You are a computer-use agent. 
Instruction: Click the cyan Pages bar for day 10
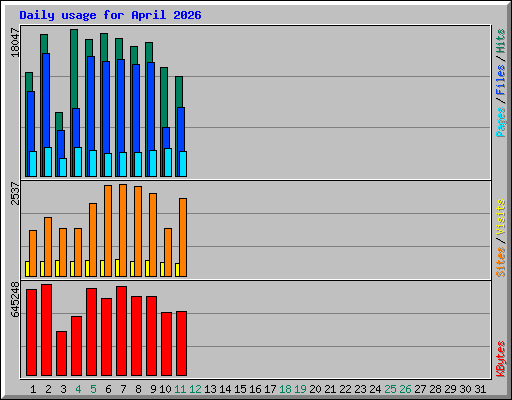point(168,162)
